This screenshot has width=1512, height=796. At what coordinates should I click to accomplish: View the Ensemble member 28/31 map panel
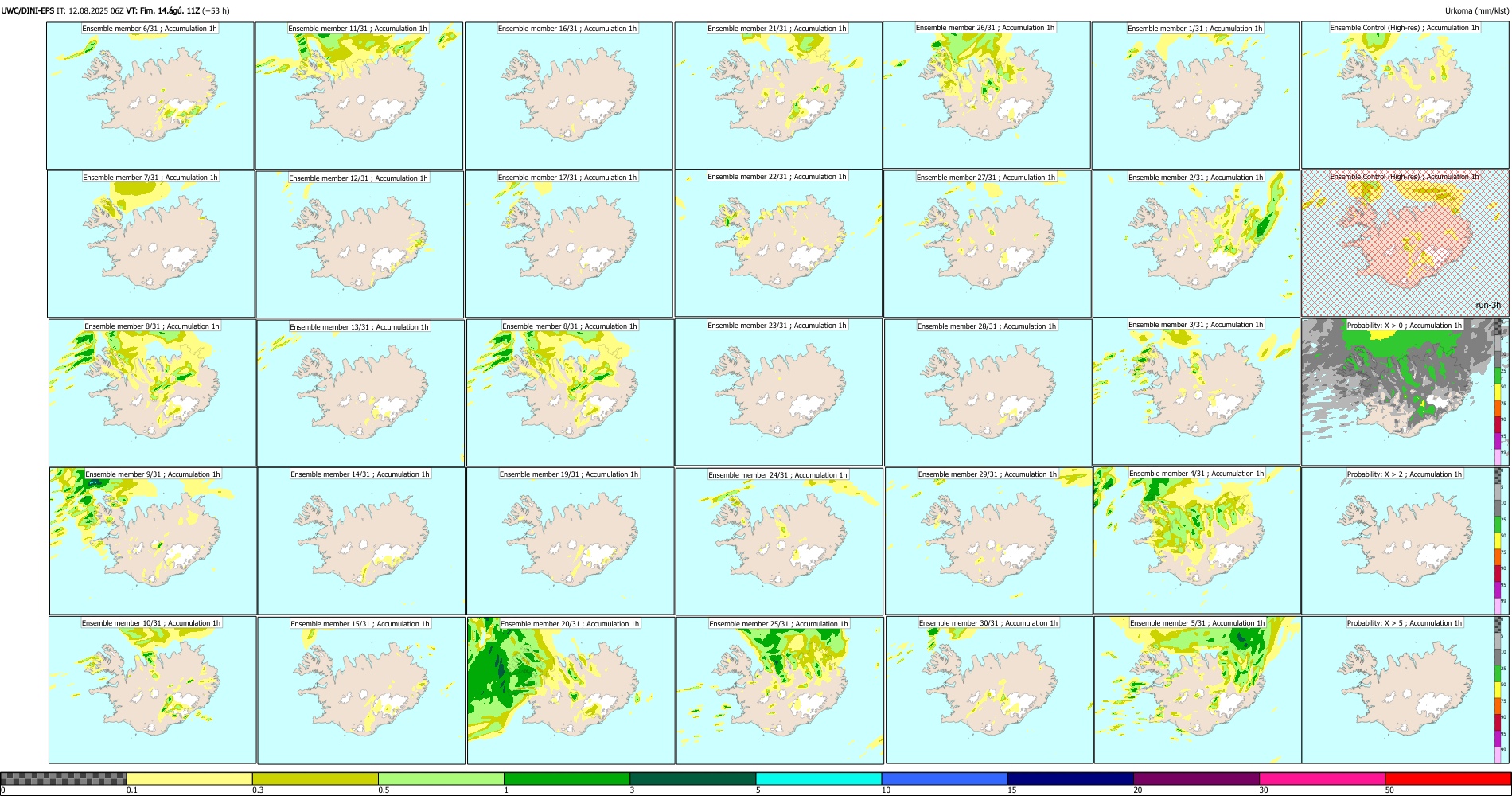pos(988,392)
